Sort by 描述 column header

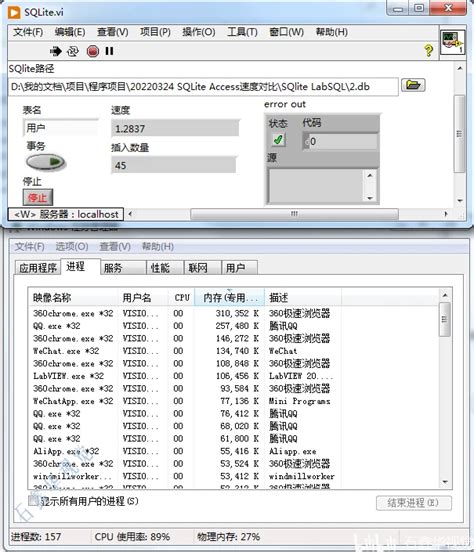click(303, 298)
